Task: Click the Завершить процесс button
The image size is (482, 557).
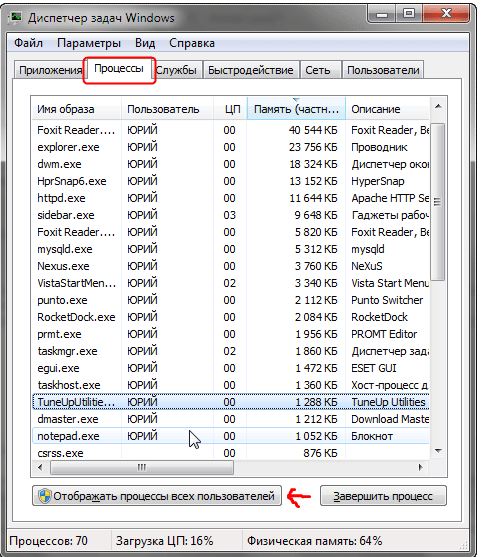Action: [x=383, y=496]
